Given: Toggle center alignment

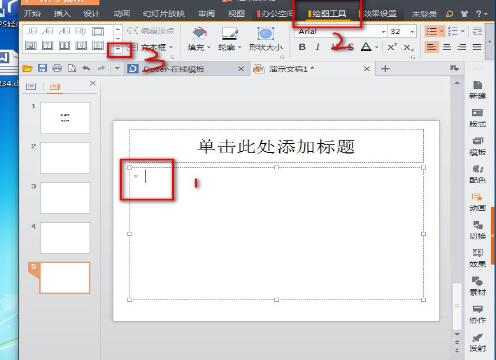Looking at the screenshot, I should pyautogui.click(x=447, y=47).
